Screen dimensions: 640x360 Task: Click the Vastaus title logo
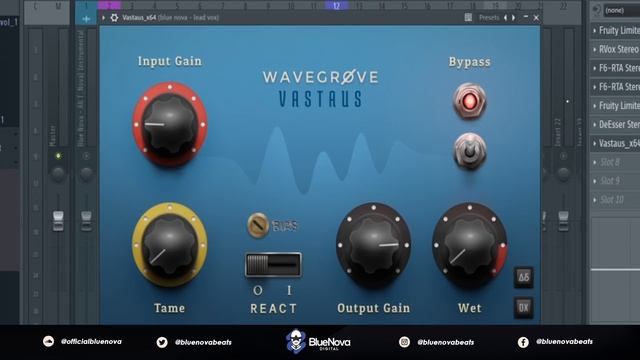[320, 99]
